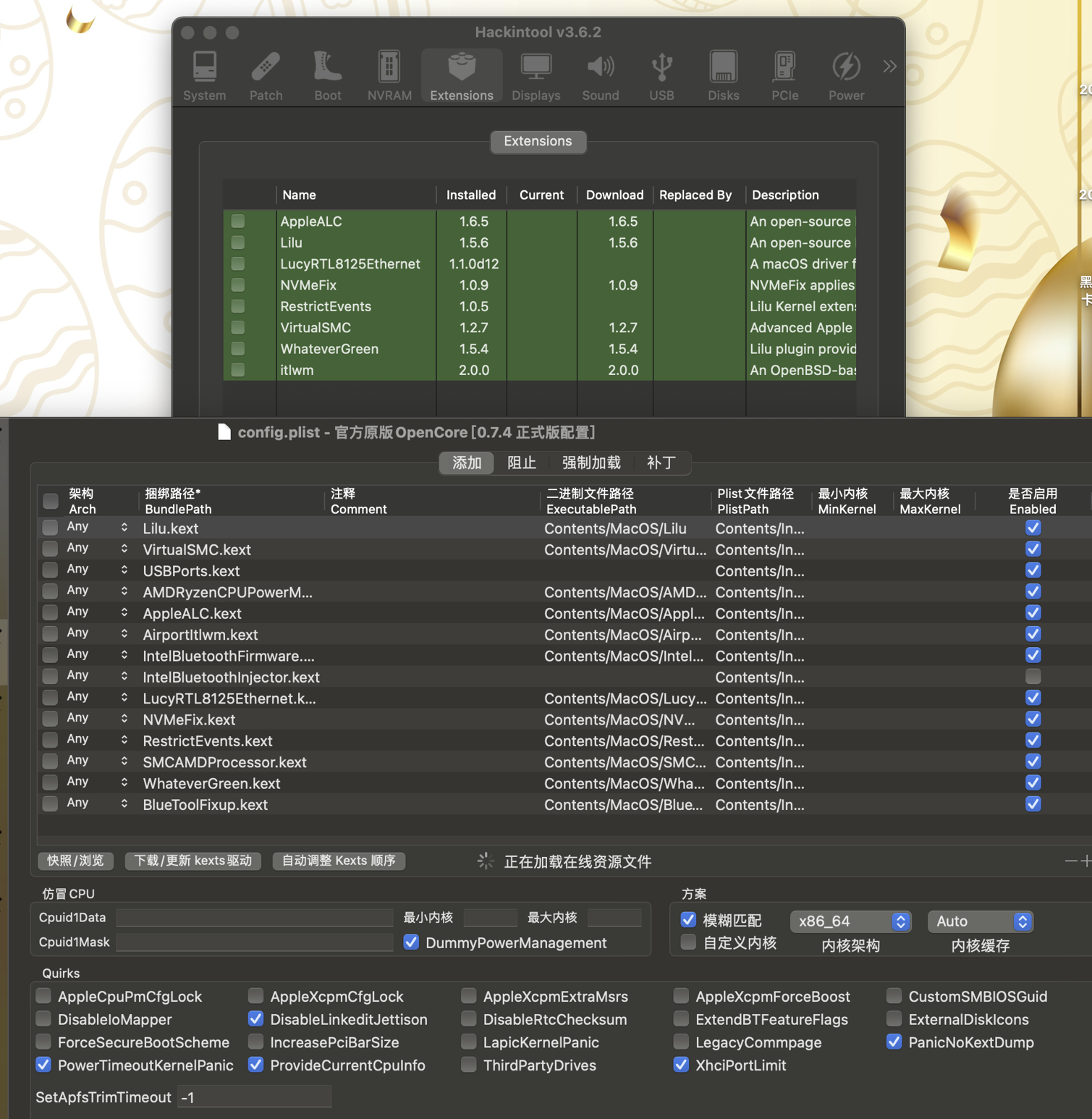Screen dimensions: 1092x1119
Task: Click the Boot icon in toolbar
Action: (327, 76)
